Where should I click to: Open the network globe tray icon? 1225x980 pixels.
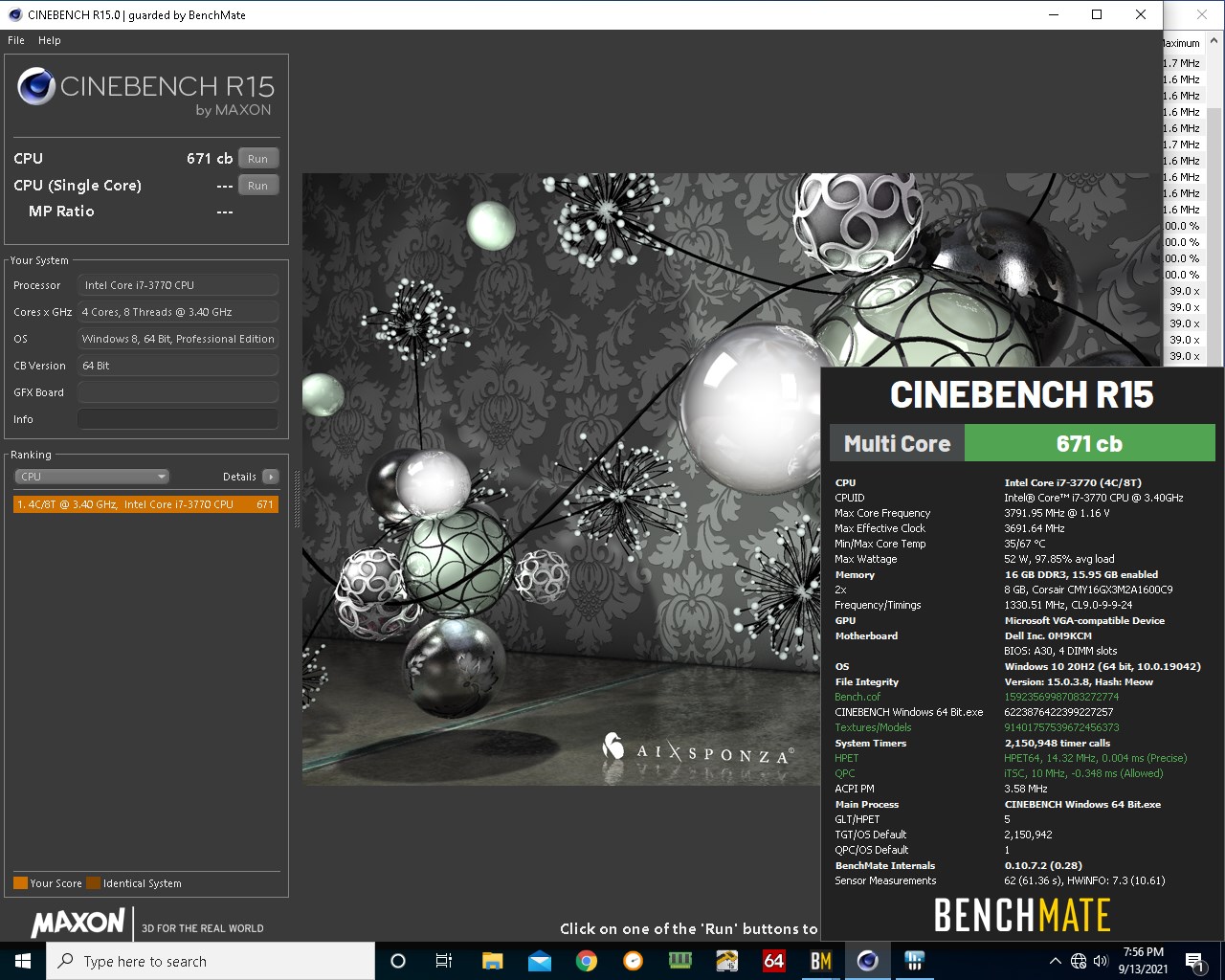pos(1079,961)
